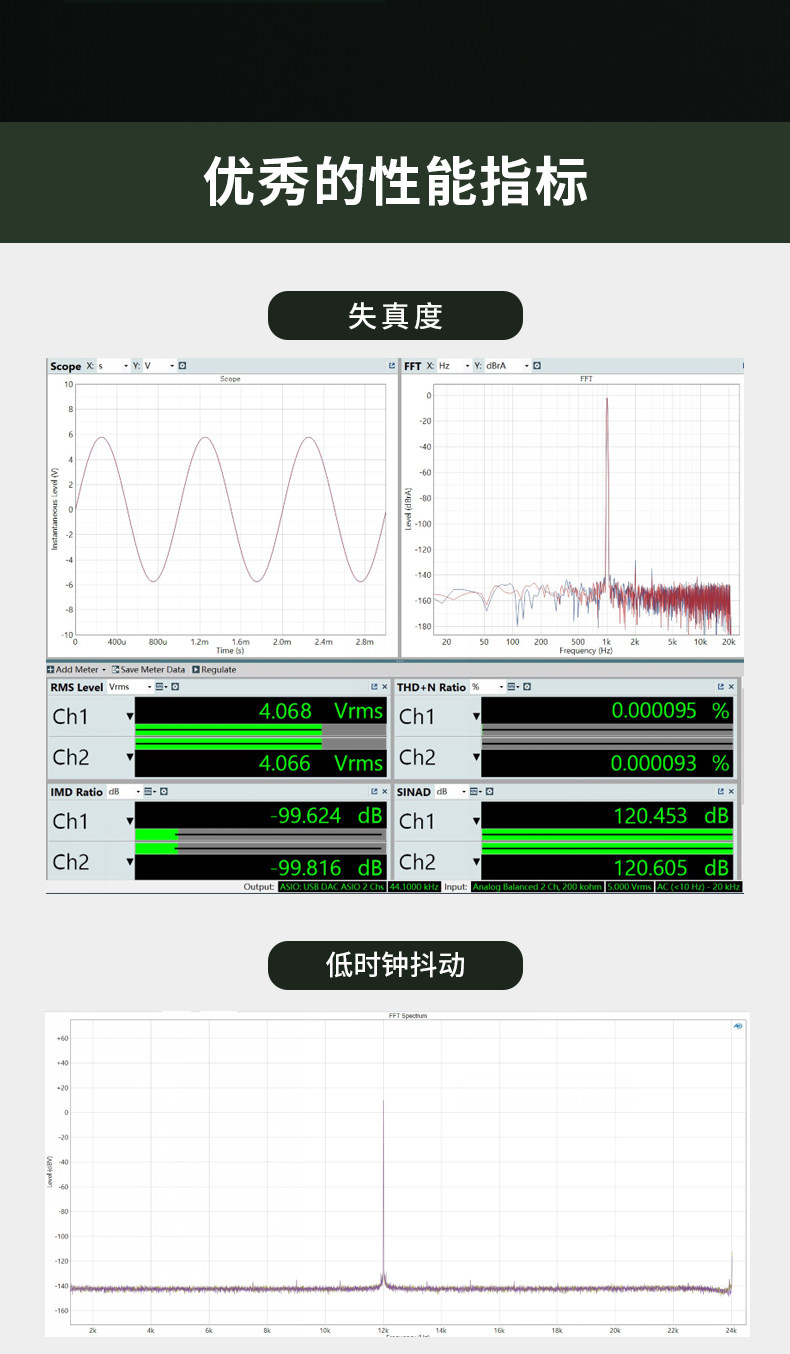The height and width of the screenshot is (1354, 790).
Task: Click the Scope sine waveform graph
Action: pos(231,509)
